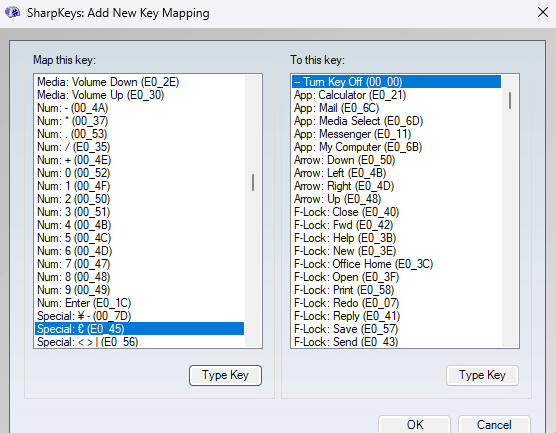Image resolution: width=556 pixels, height=433 pixels.
Task: Select Num: 5 (00_4C) in left list
Action: (139, 238)
